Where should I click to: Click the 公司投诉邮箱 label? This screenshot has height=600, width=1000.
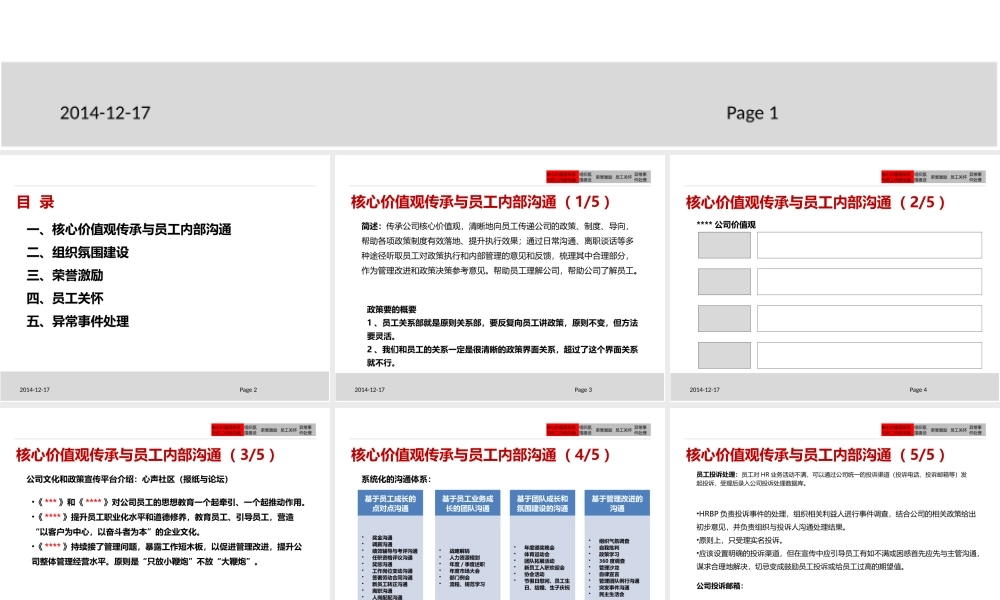click(x=720, y=585)
